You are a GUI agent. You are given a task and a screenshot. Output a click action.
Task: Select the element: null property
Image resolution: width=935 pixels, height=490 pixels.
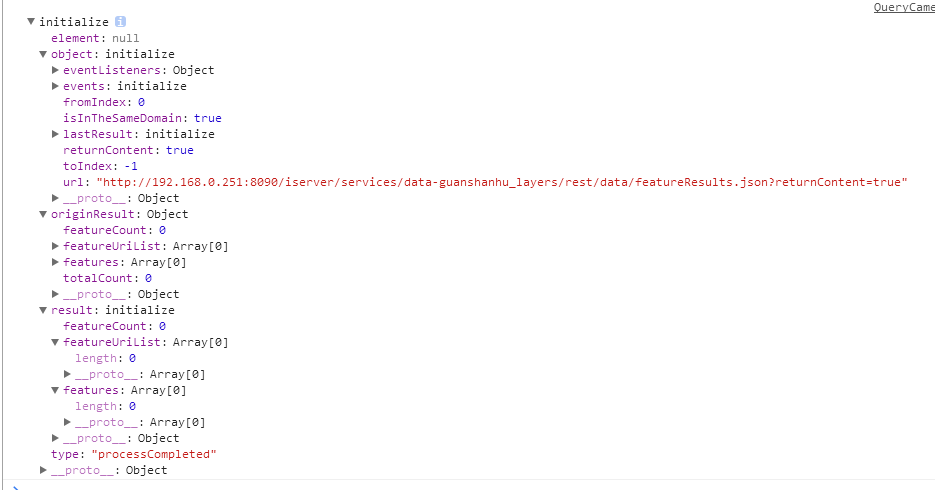tap(95, 38)
